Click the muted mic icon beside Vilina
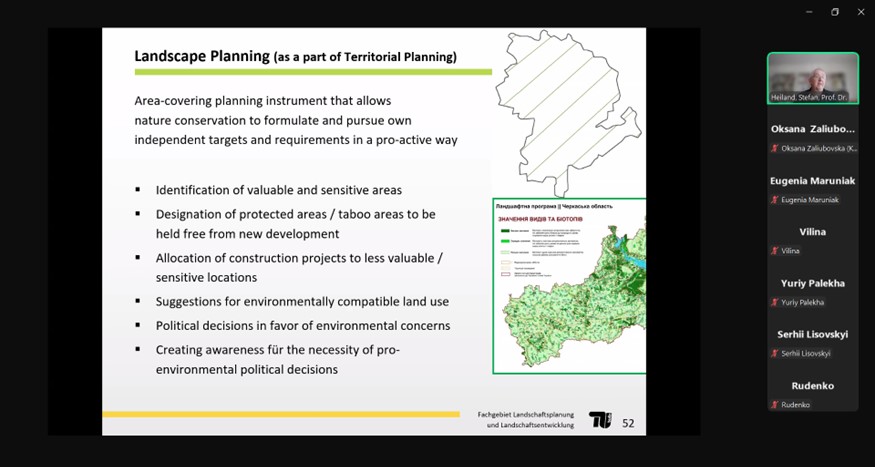 pyautogui.click(x=774, y=251)
